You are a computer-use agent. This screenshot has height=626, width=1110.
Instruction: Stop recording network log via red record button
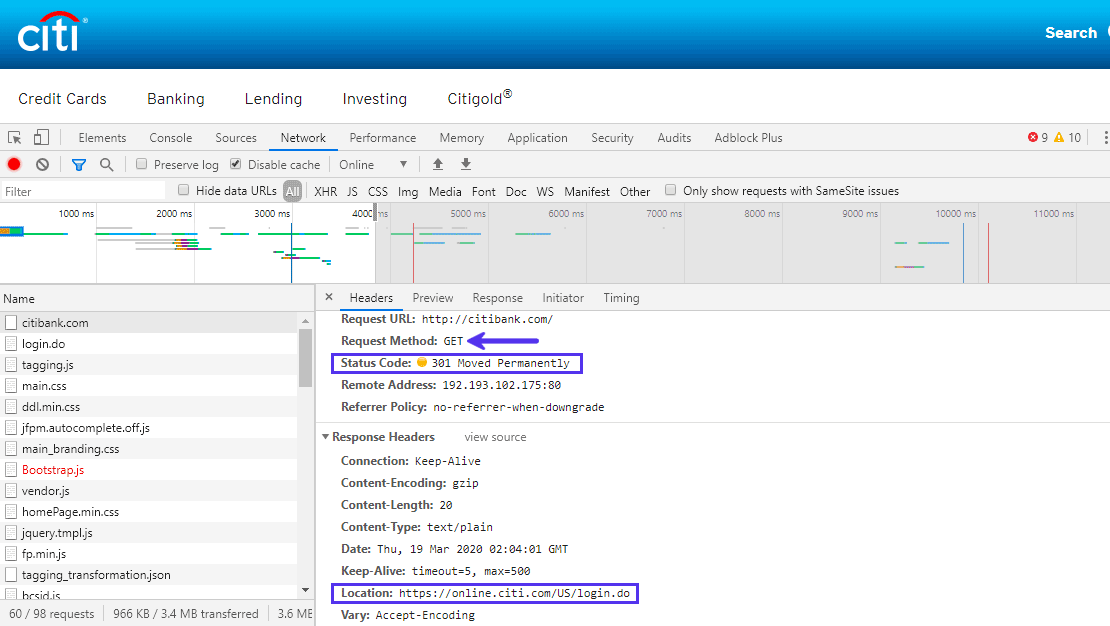[x=12, y=164]
